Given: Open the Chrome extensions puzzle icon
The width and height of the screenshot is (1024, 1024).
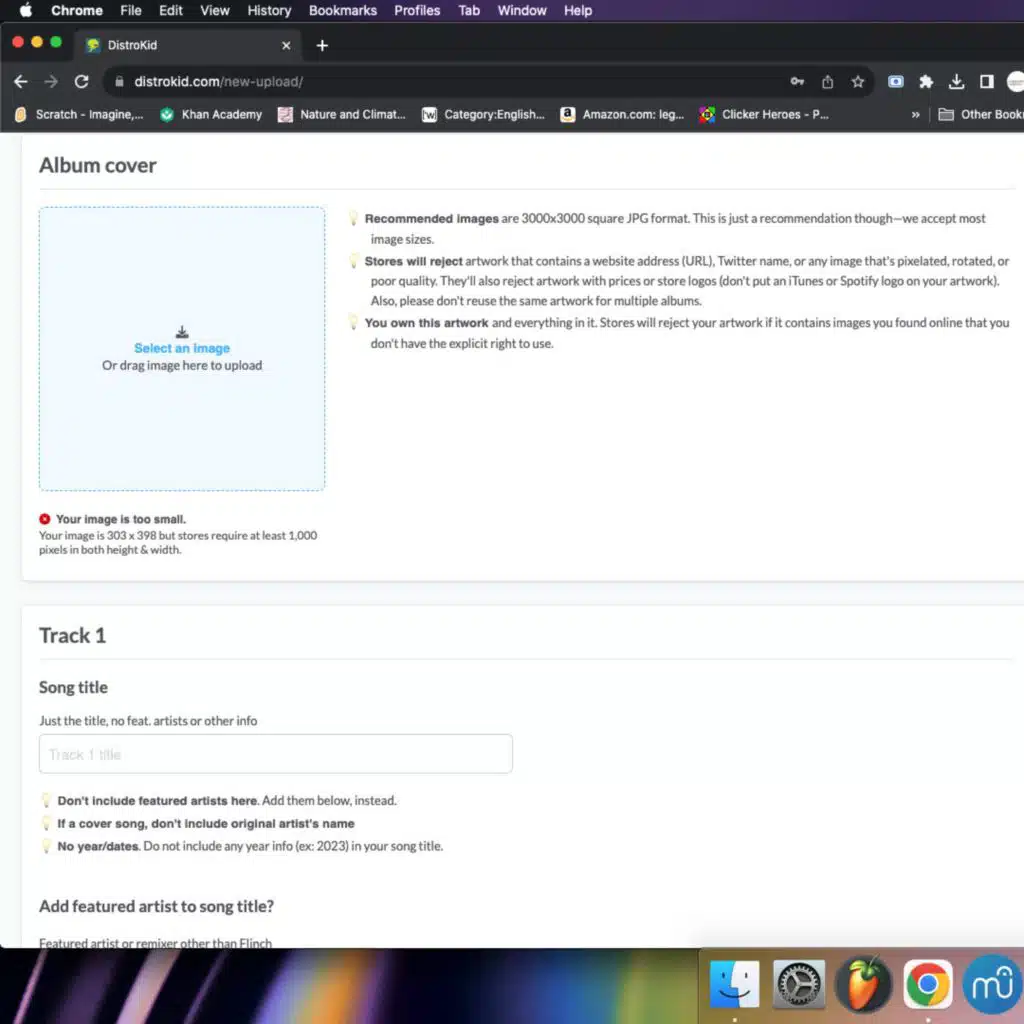Looking at the screenshot, I should point(926,82).
